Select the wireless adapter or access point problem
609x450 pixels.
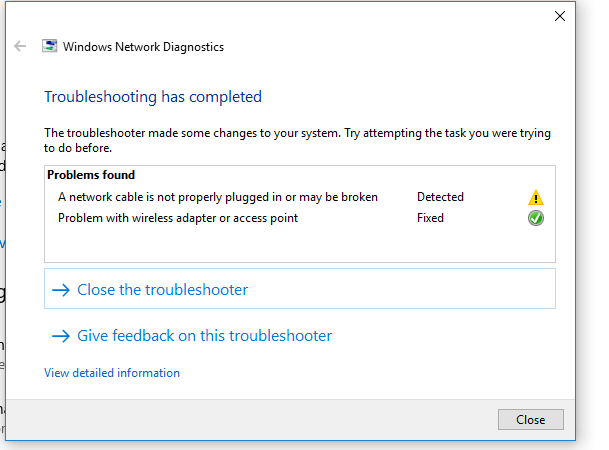click(178, 218)
